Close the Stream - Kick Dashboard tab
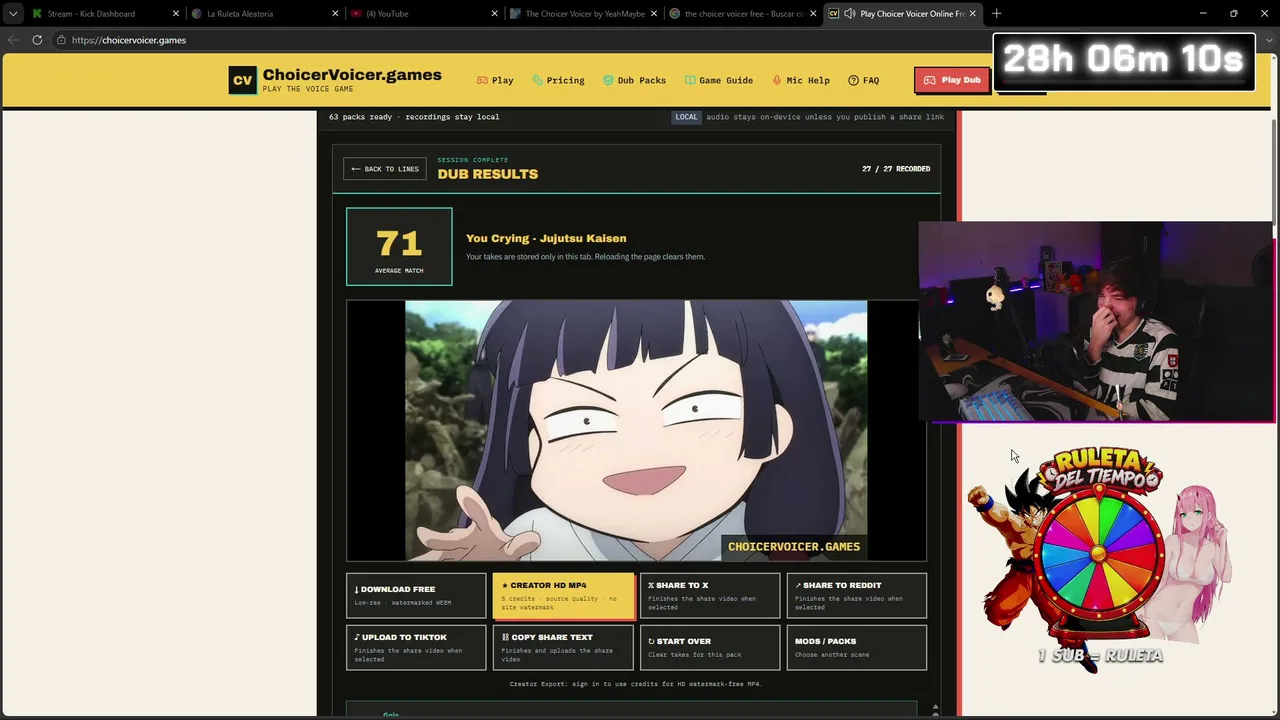Screen dimensions: 1280x720 pyautogui.click(x=176, y=14)
